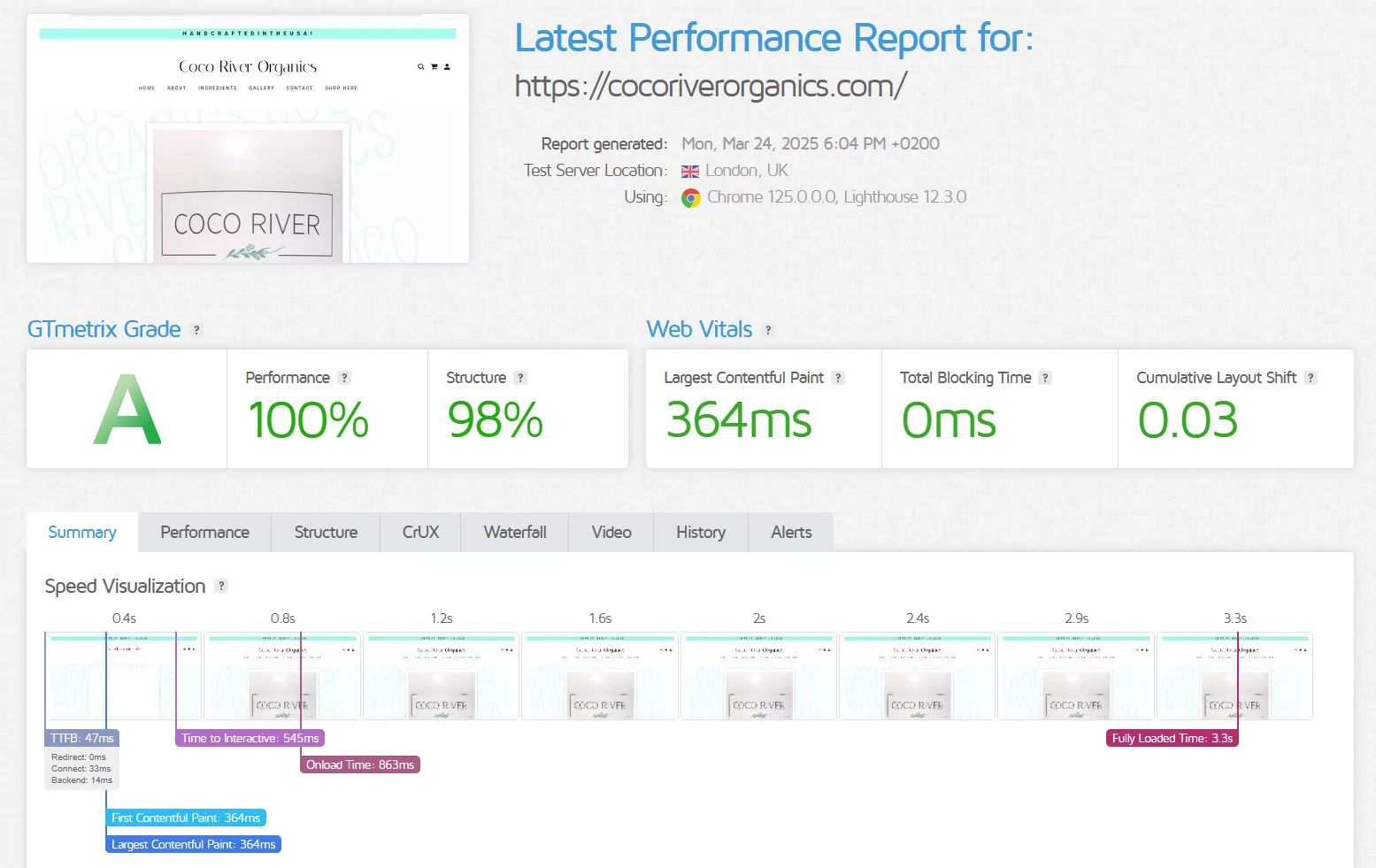Click the report date Mon, Mar 24, 2025
Image resolution: width=1376 pixels, height=868 pixels.
(x=811, y=143)
